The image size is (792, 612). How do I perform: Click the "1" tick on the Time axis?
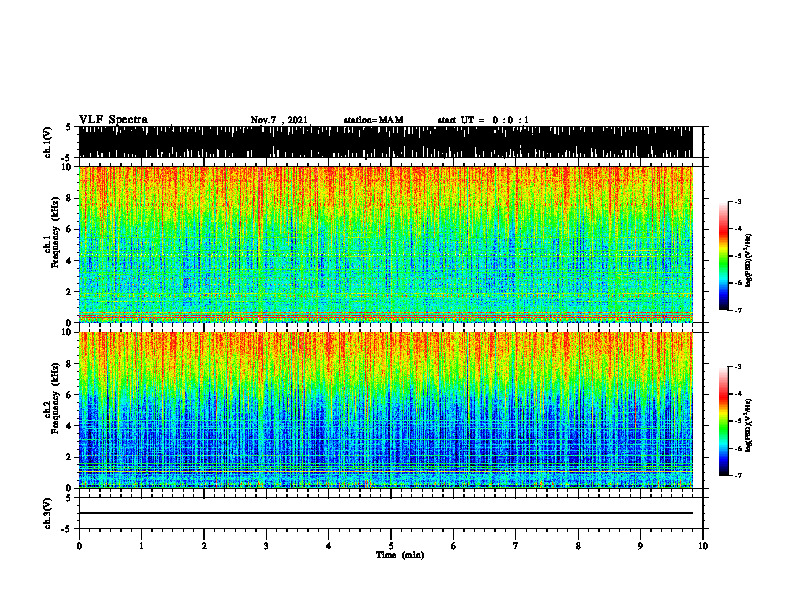coord(141,546)
